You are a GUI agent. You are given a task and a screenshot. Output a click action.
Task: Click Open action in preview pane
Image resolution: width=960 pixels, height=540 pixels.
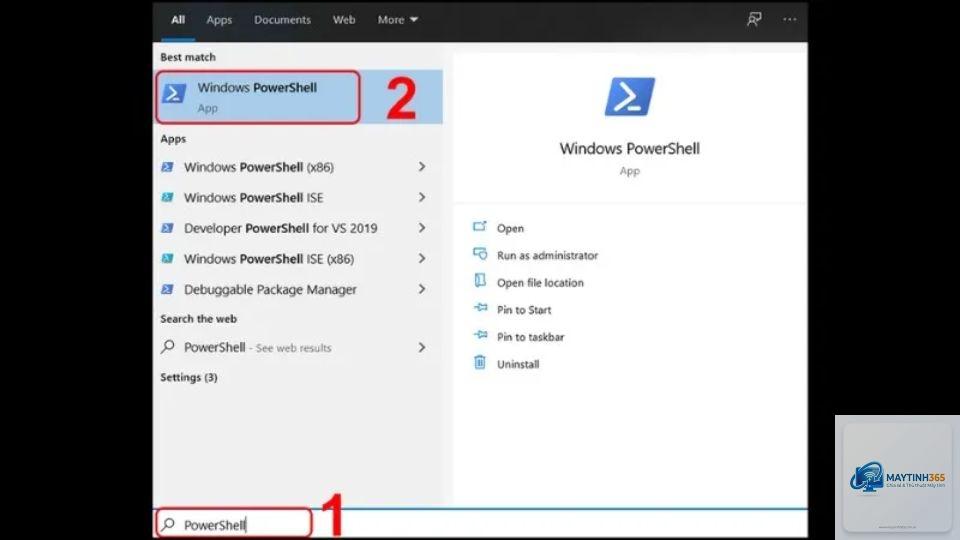(x=510, y=228)
